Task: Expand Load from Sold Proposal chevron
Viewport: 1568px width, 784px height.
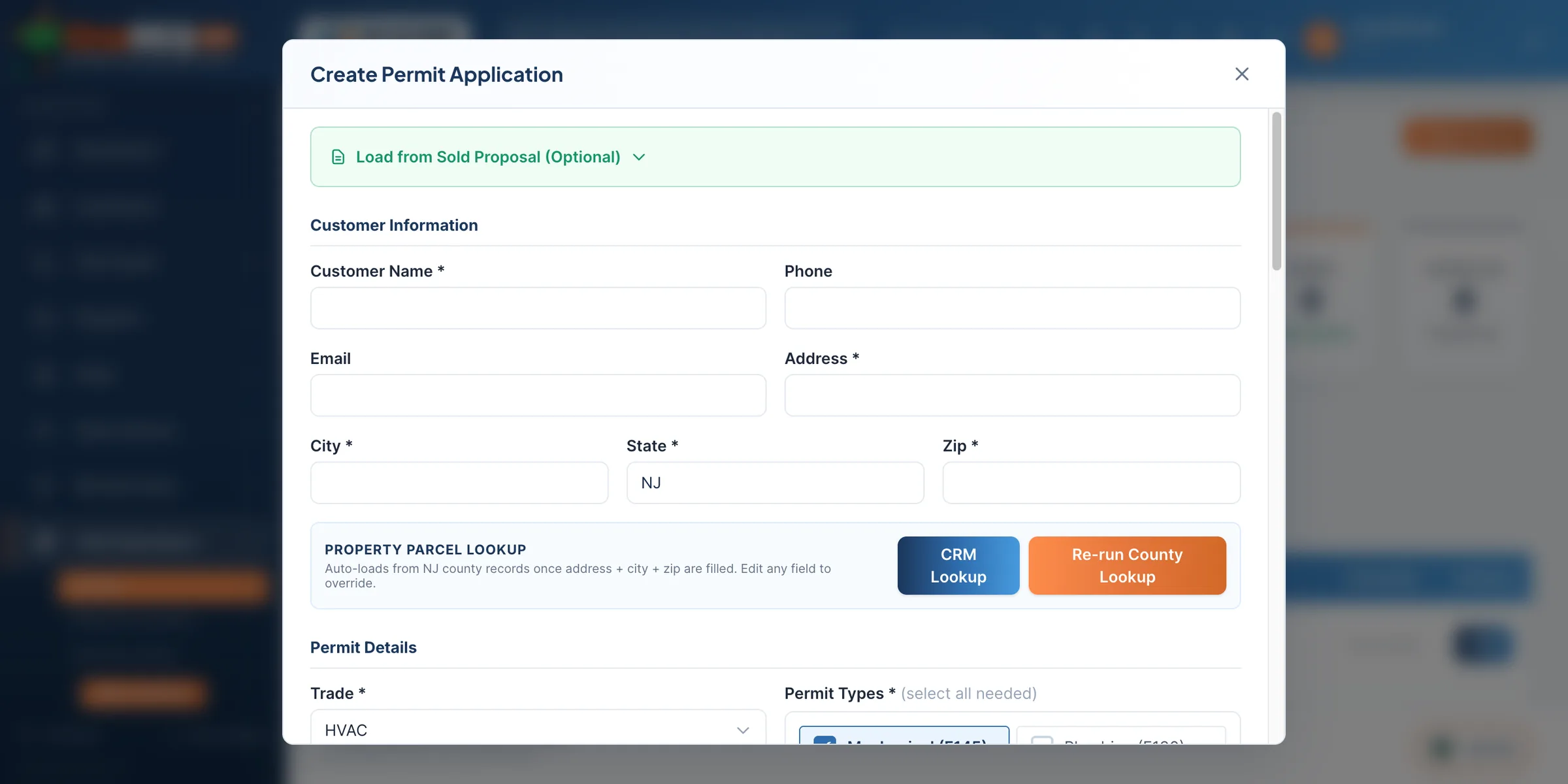Action: 639,157
